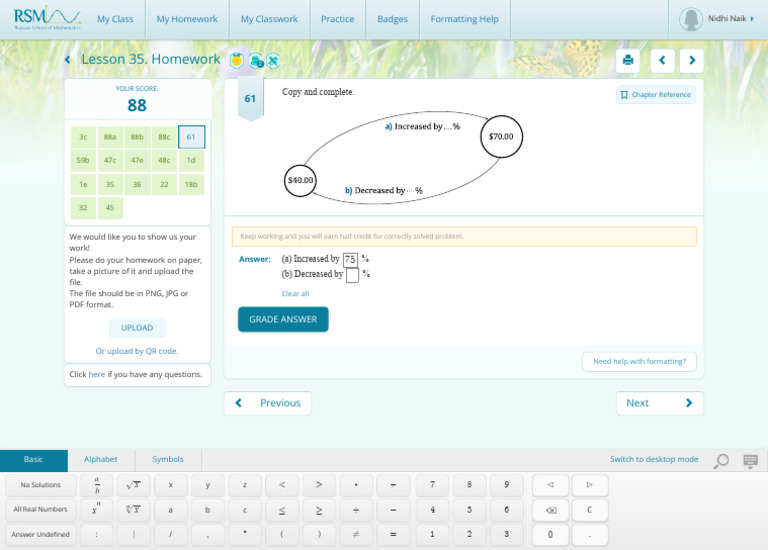Select problem 47e tile
Viewport: 768px width, 550px height.
[137, 161]
